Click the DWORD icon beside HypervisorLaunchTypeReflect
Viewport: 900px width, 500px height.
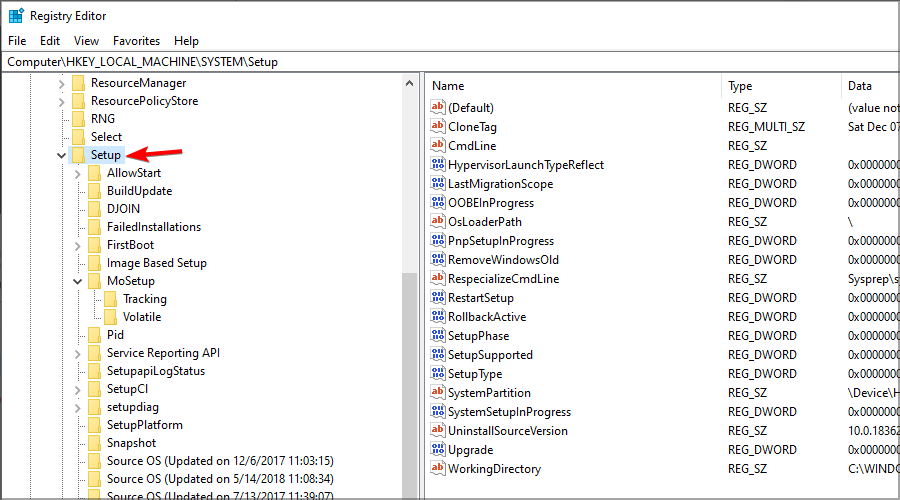437,165
